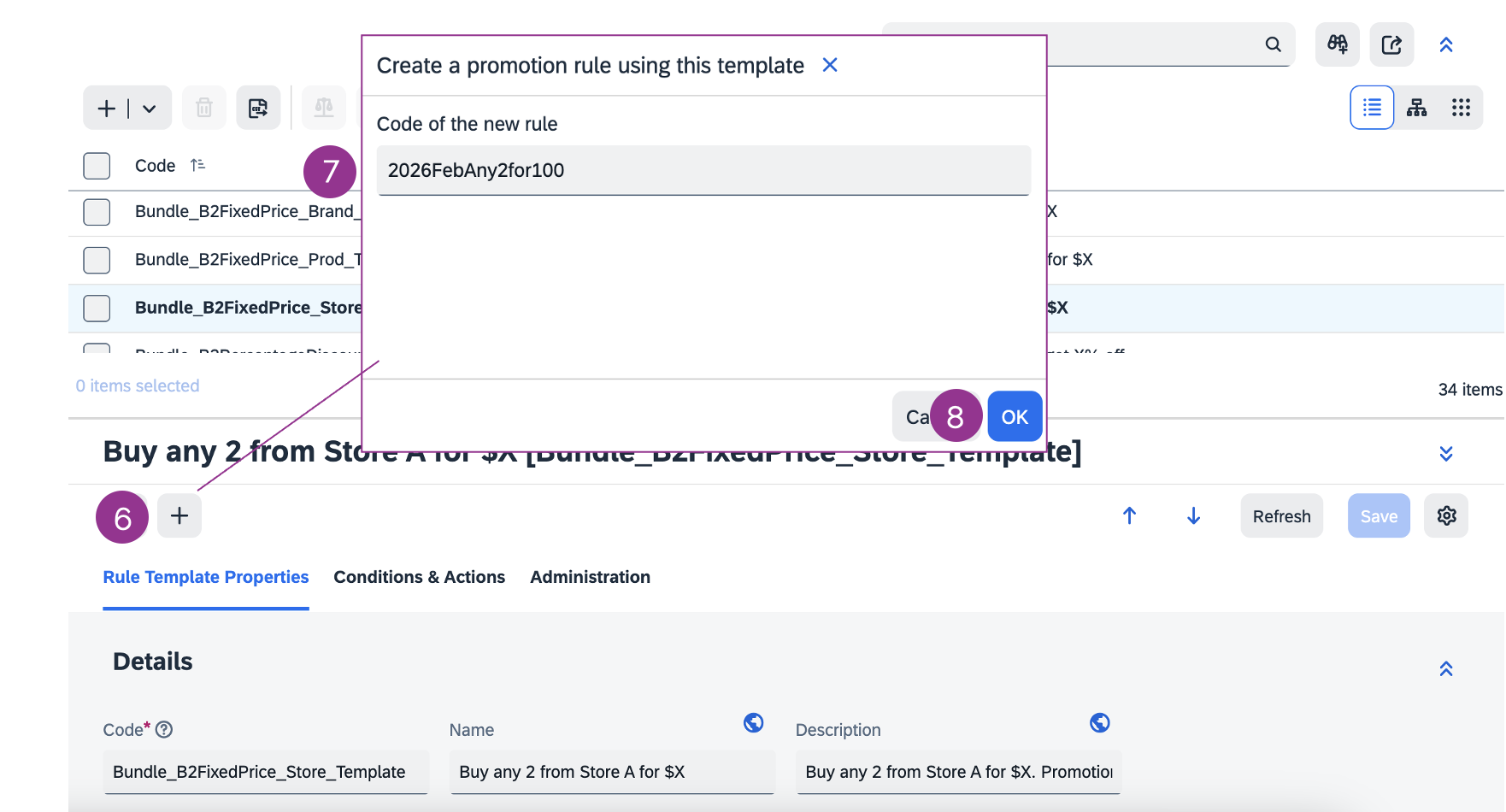Viewport: 1506px width, 812px height.
Task: Toggle the select-all checkbox beside Code
Action: pos(97,166)
